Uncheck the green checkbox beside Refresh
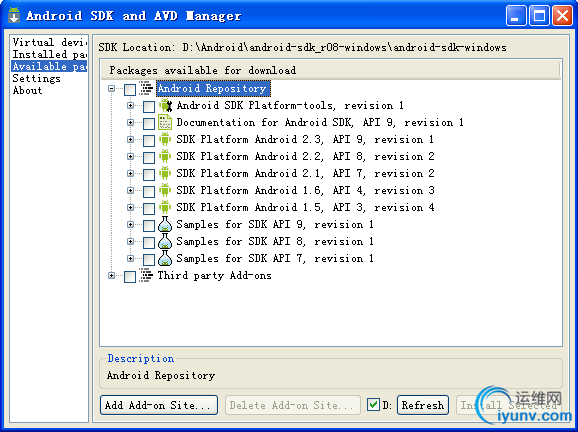 pos(373,405)
